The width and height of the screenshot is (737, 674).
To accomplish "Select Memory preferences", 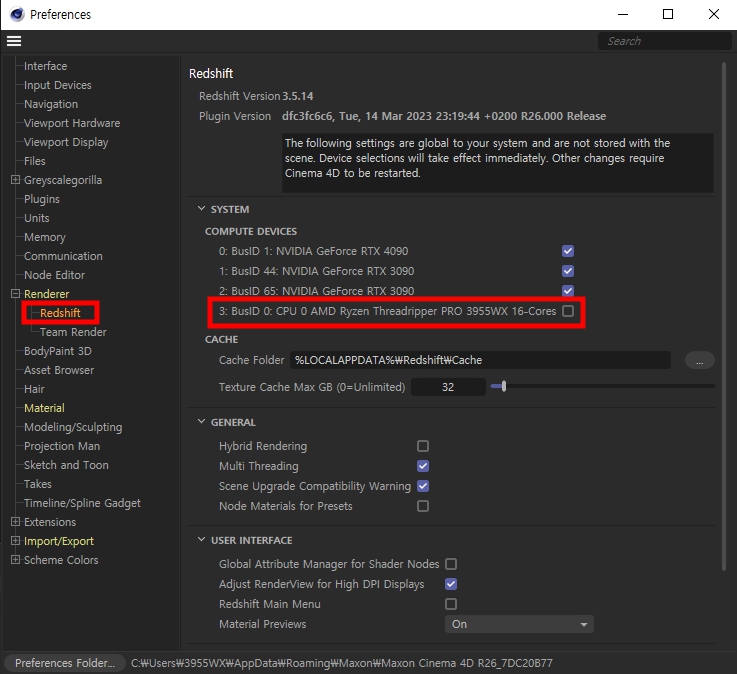I will coord(45,237).
